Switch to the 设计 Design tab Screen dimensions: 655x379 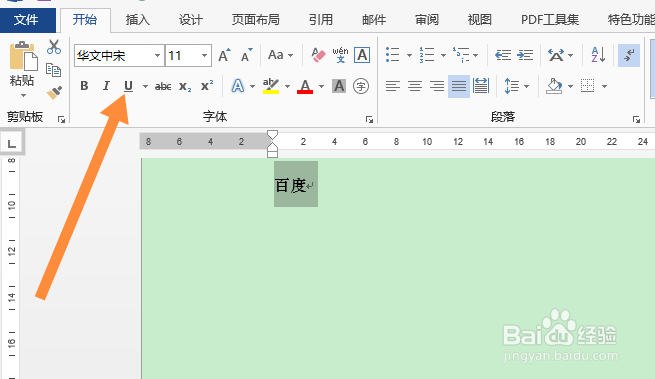click(190, 20)
